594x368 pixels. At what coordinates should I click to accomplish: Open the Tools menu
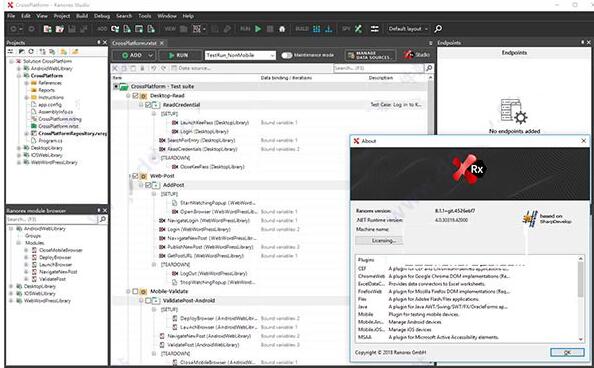tap(144, 16)
